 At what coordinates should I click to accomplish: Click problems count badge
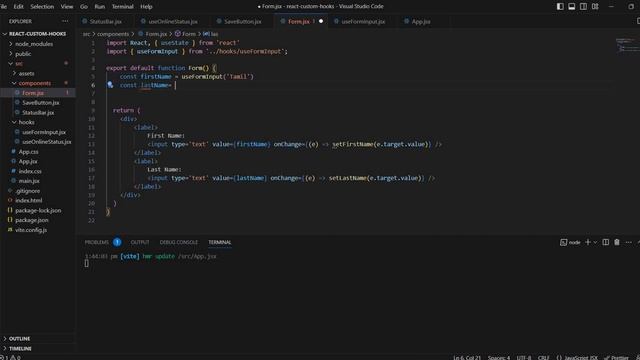tap(117, 242)
